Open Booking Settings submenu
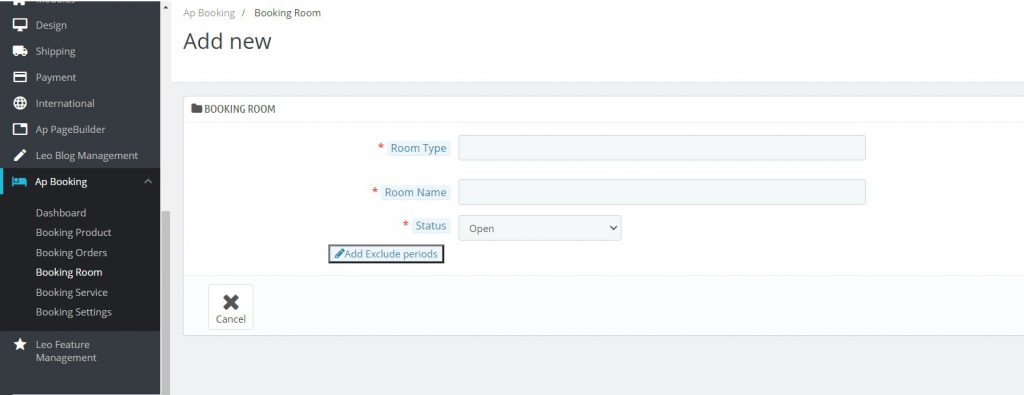Viewport: 1024px width, 395px height. [74, 312]
